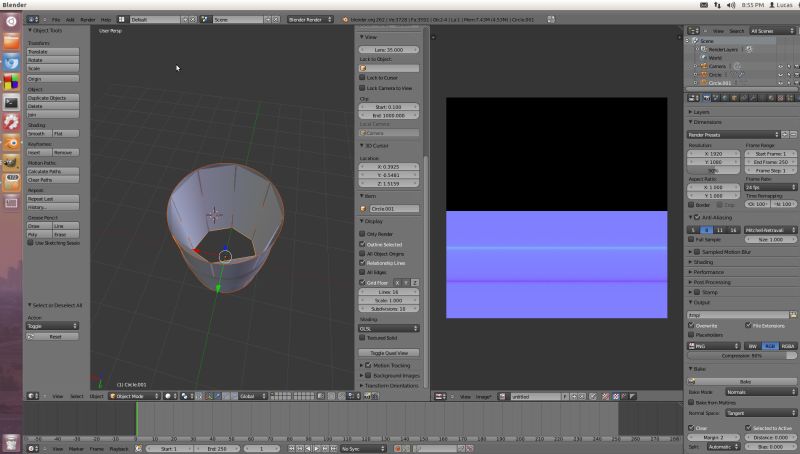Click the add render preset plus icon
The width and height of the screenshot is (800, 454).
tap(785, 135)
